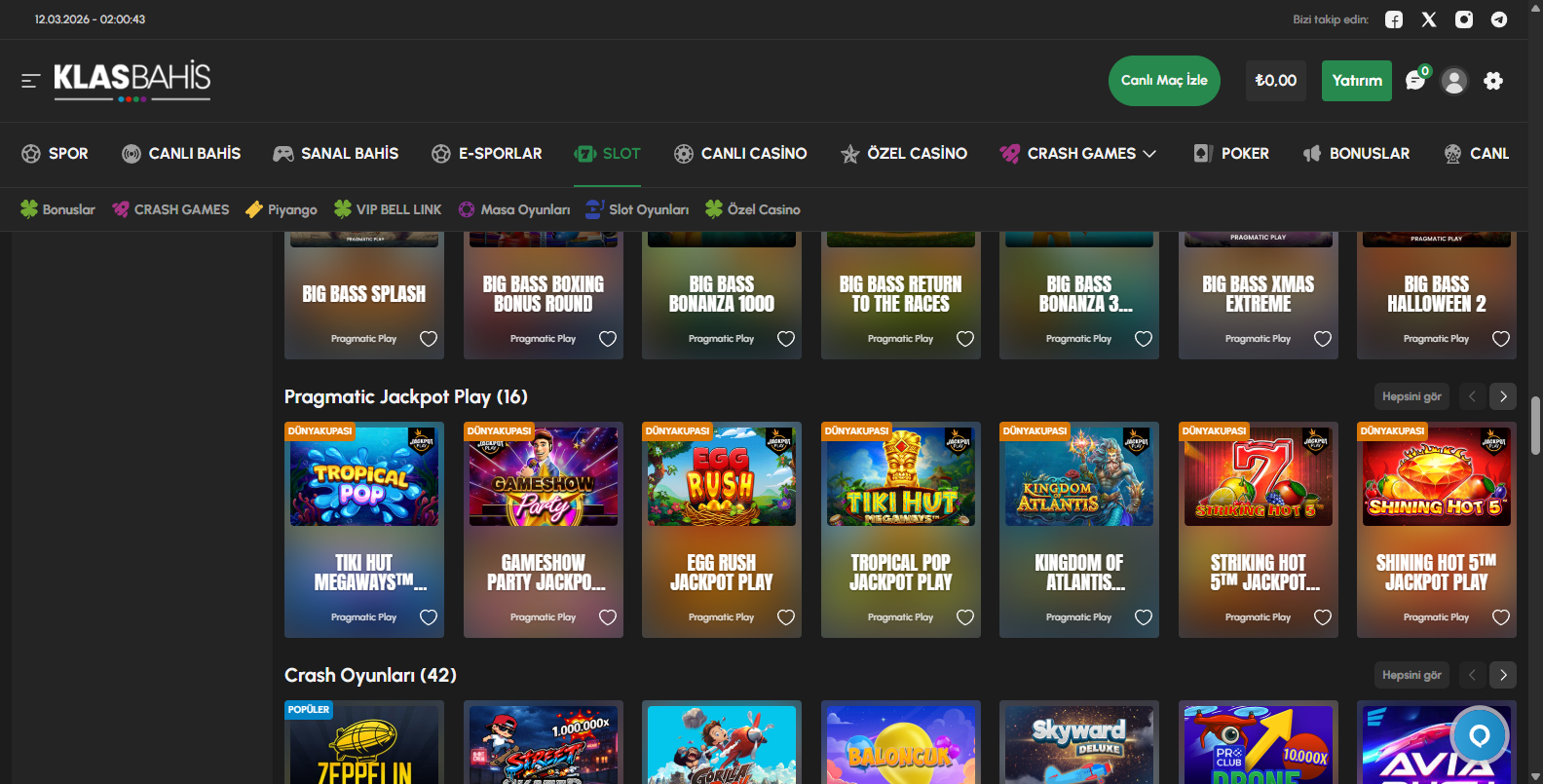Click the Canlı Maç İzle button
1543x784 pixels.
(1164, 81)
